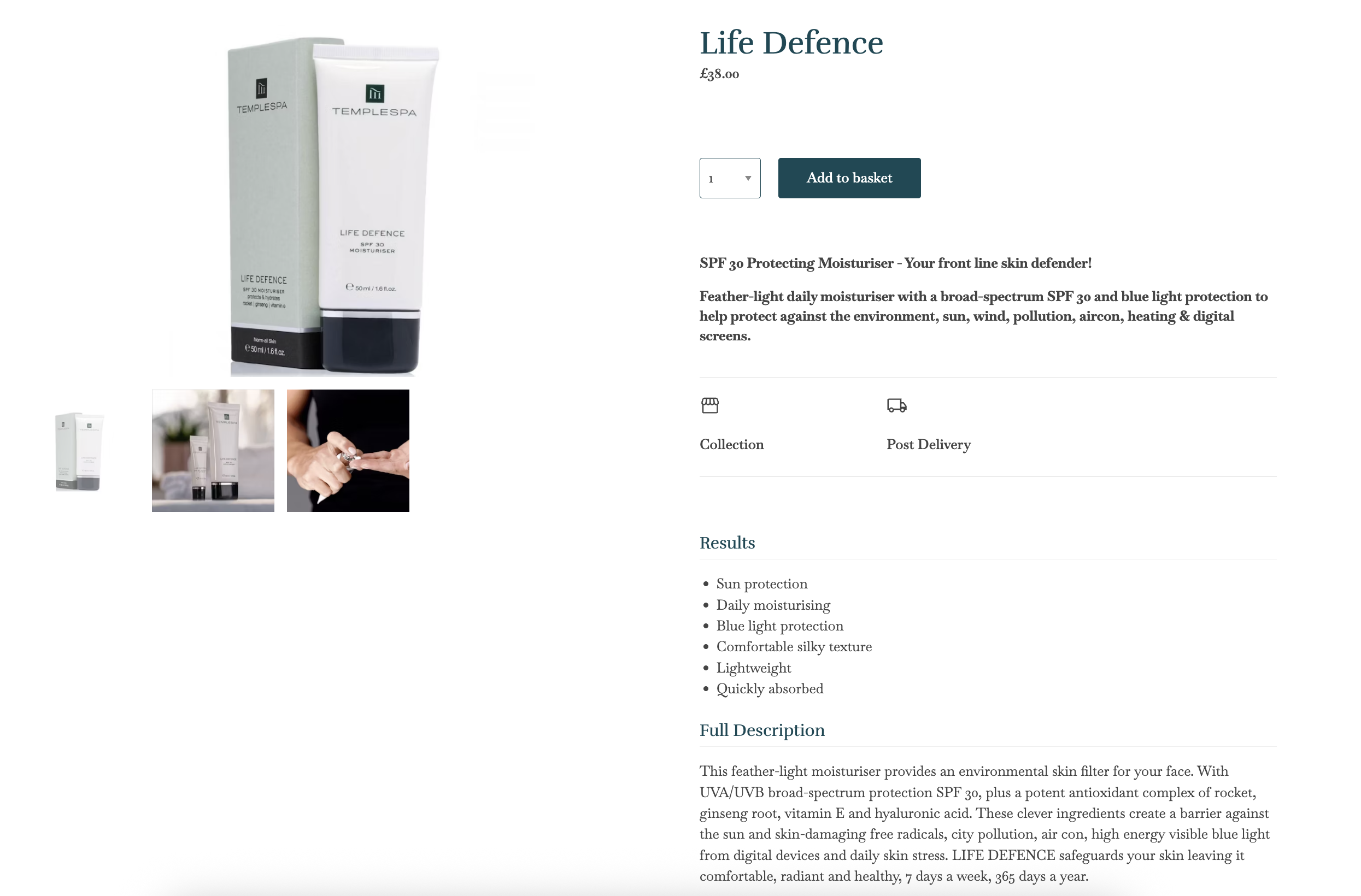Click the quantity dropdown arrow
The height and width of the screenshot is (896, 1361).
point(747,178)
